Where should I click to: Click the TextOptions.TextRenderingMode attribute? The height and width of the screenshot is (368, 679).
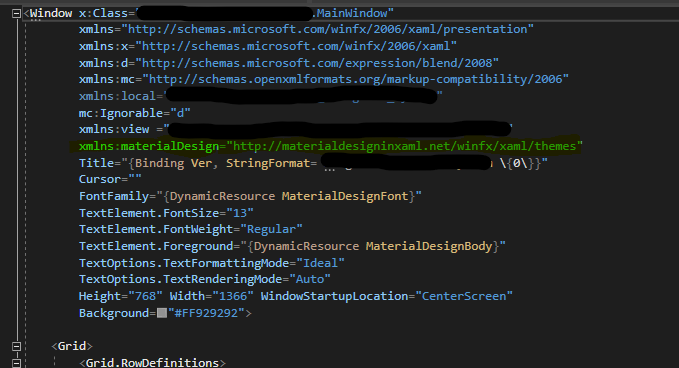(181, 279)
